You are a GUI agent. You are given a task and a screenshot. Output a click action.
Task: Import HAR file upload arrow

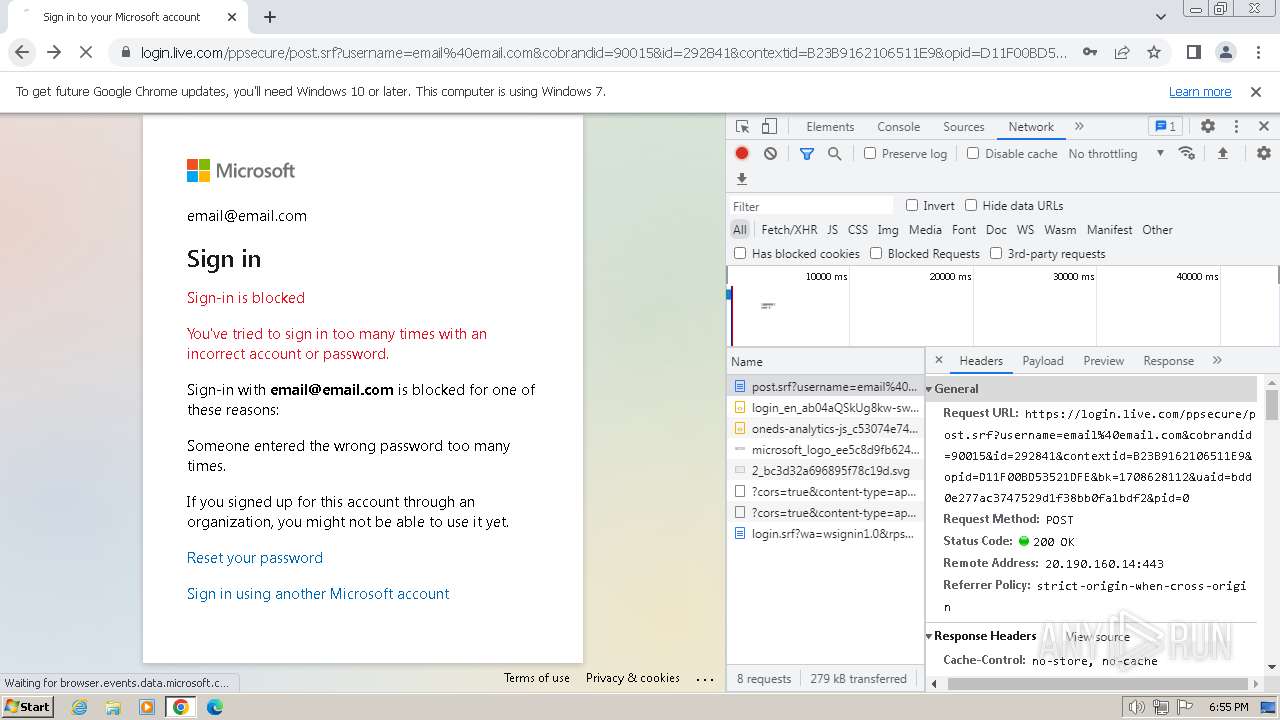pyautogui.click(x=1222, y=153)
